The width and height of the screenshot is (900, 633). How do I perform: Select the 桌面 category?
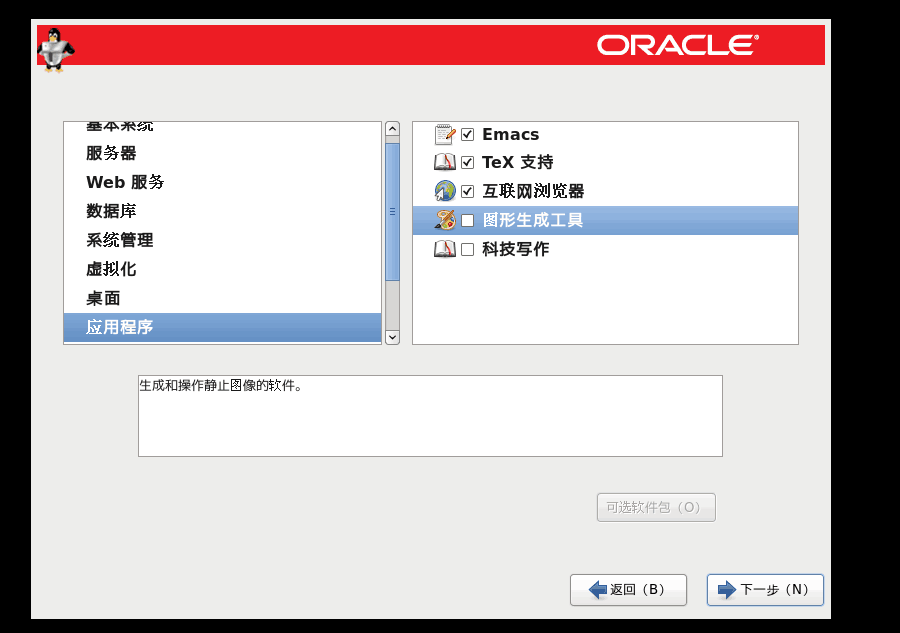(103, 298)
